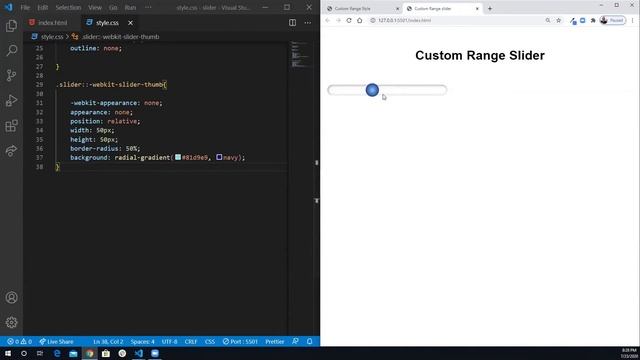
Task: Open the Search view in activity bar
Action: click(x=11, y=51)
